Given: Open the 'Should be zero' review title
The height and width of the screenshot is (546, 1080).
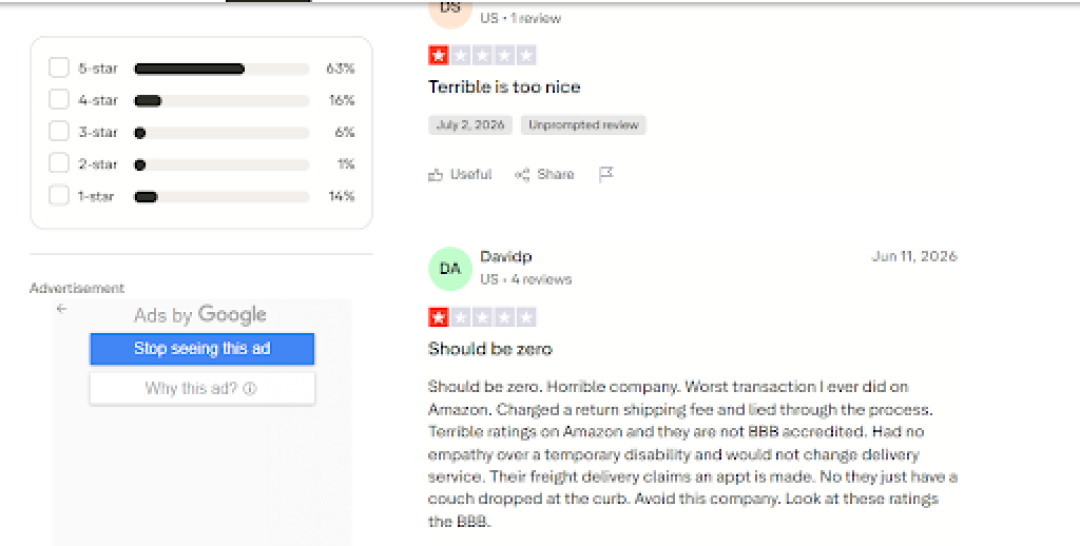Looking at the screenshot, I should click(490, 349).
